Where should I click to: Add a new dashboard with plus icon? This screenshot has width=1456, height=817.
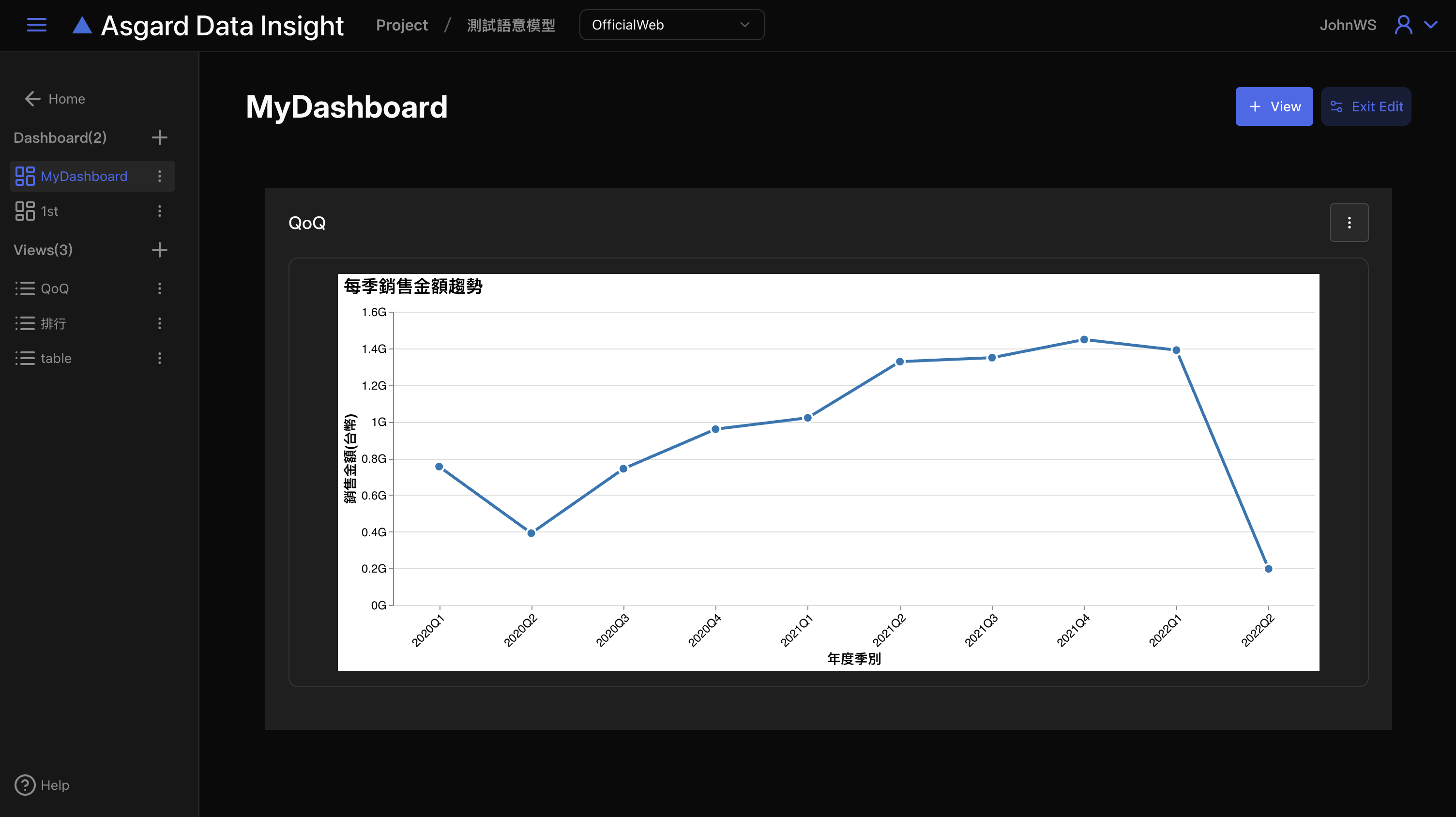tap(159, 137)
